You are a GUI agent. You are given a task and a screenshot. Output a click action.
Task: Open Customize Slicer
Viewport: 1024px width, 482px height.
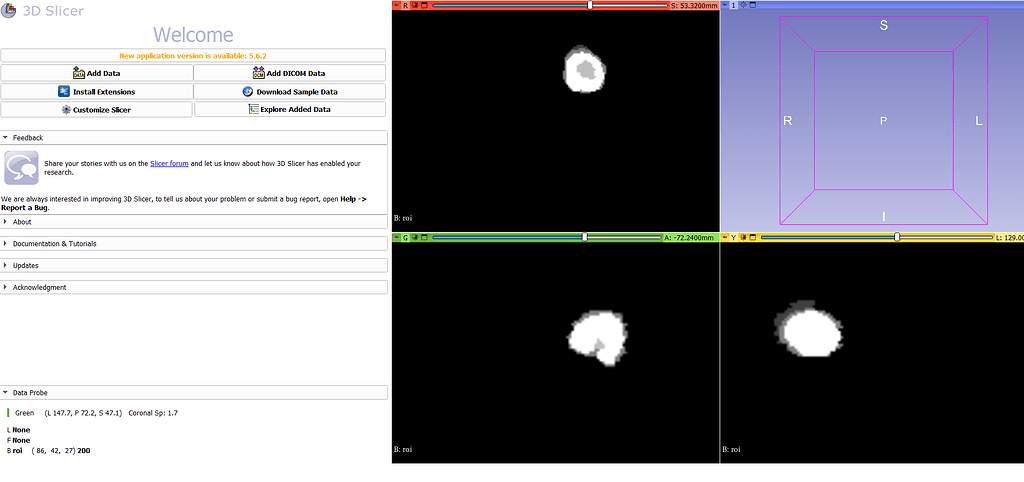click(97, 110)
